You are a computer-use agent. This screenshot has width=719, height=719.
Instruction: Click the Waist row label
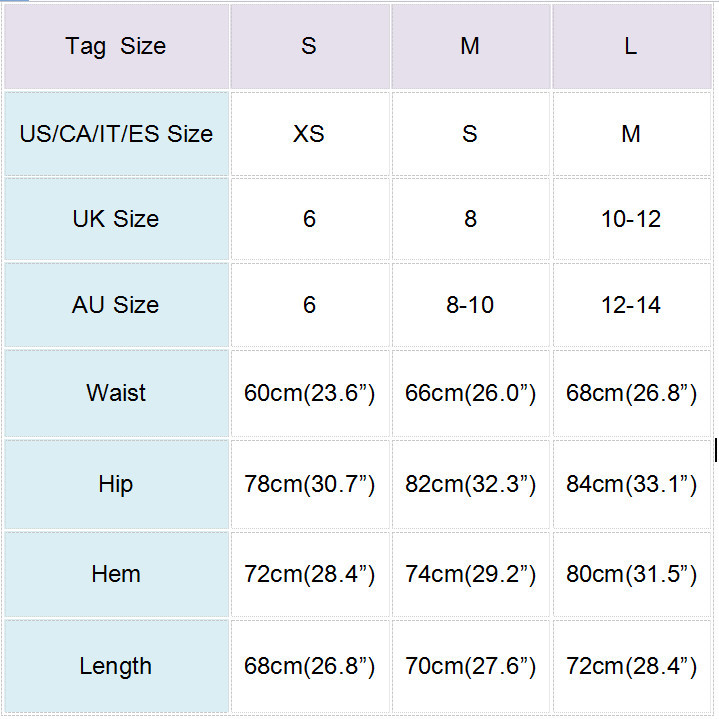click(x=116, y=393)
